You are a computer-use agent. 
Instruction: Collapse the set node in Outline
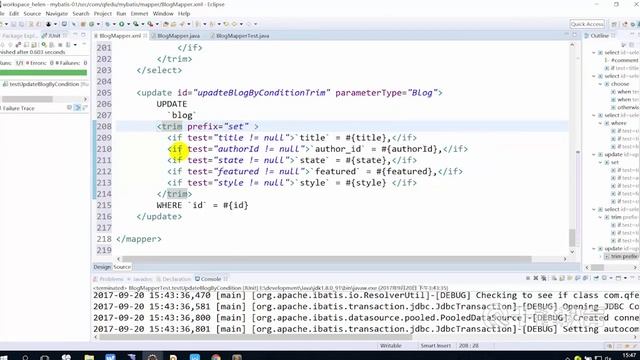(x=600, y=162)
